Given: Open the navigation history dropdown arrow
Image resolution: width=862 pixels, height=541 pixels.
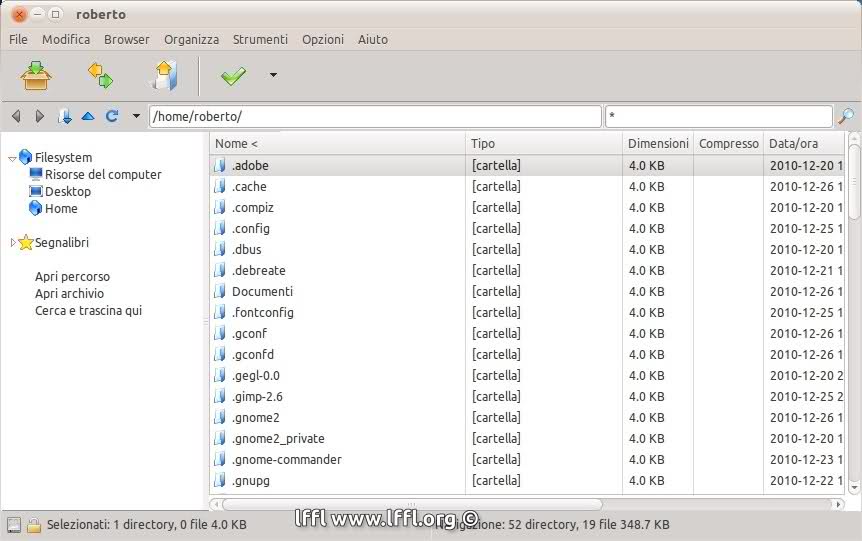Looking at the screenshot, I should click(x=136, y=116).
